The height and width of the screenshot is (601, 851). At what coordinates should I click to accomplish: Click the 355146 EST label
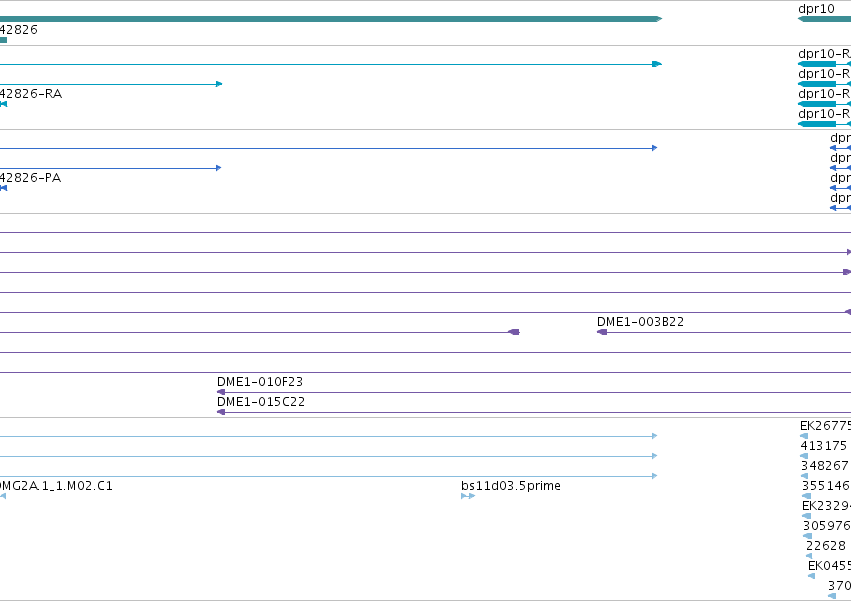click(827, 486)
